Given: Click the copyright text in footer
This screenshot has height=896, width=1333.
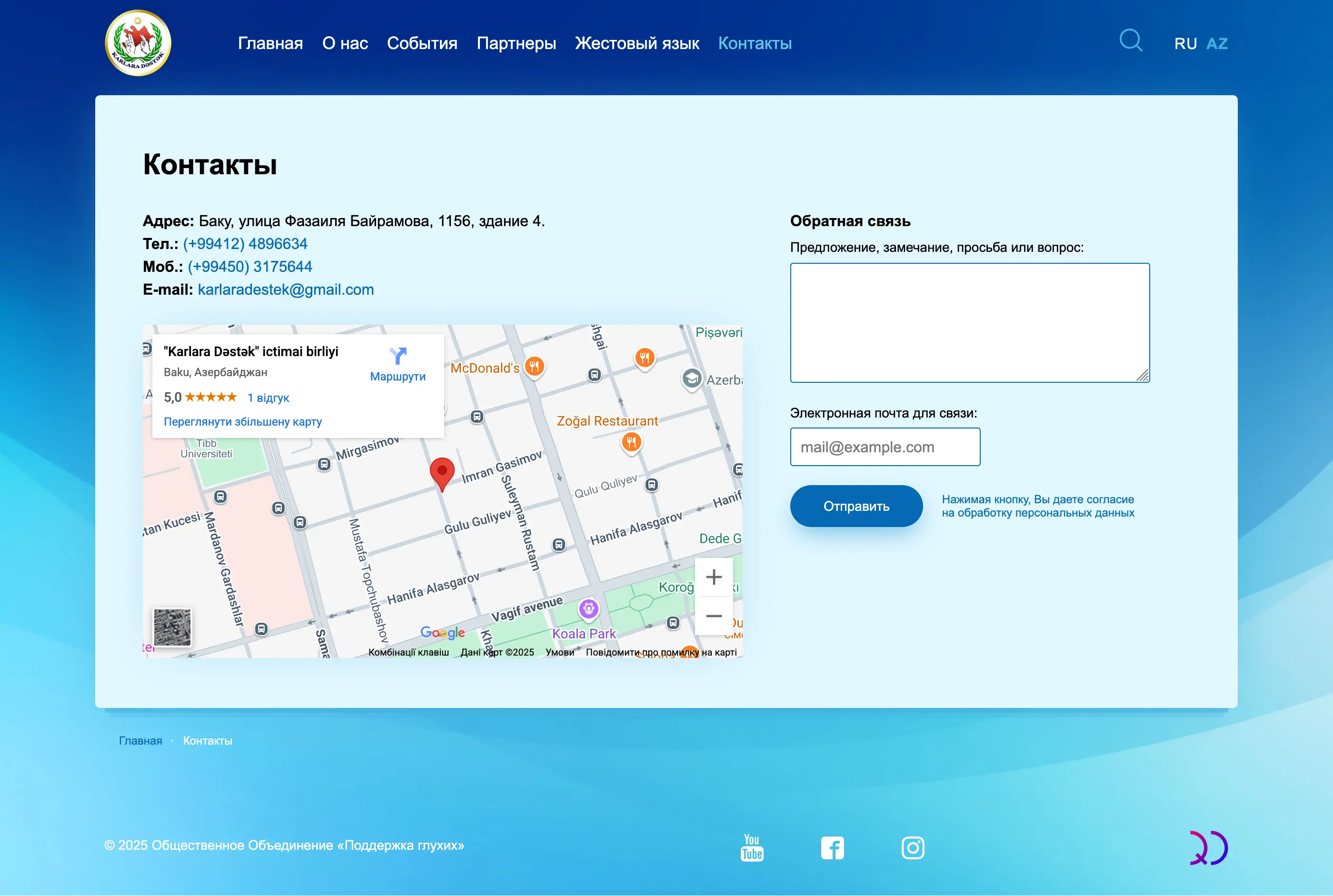Looking at the screenshot, I should (284, 845).
